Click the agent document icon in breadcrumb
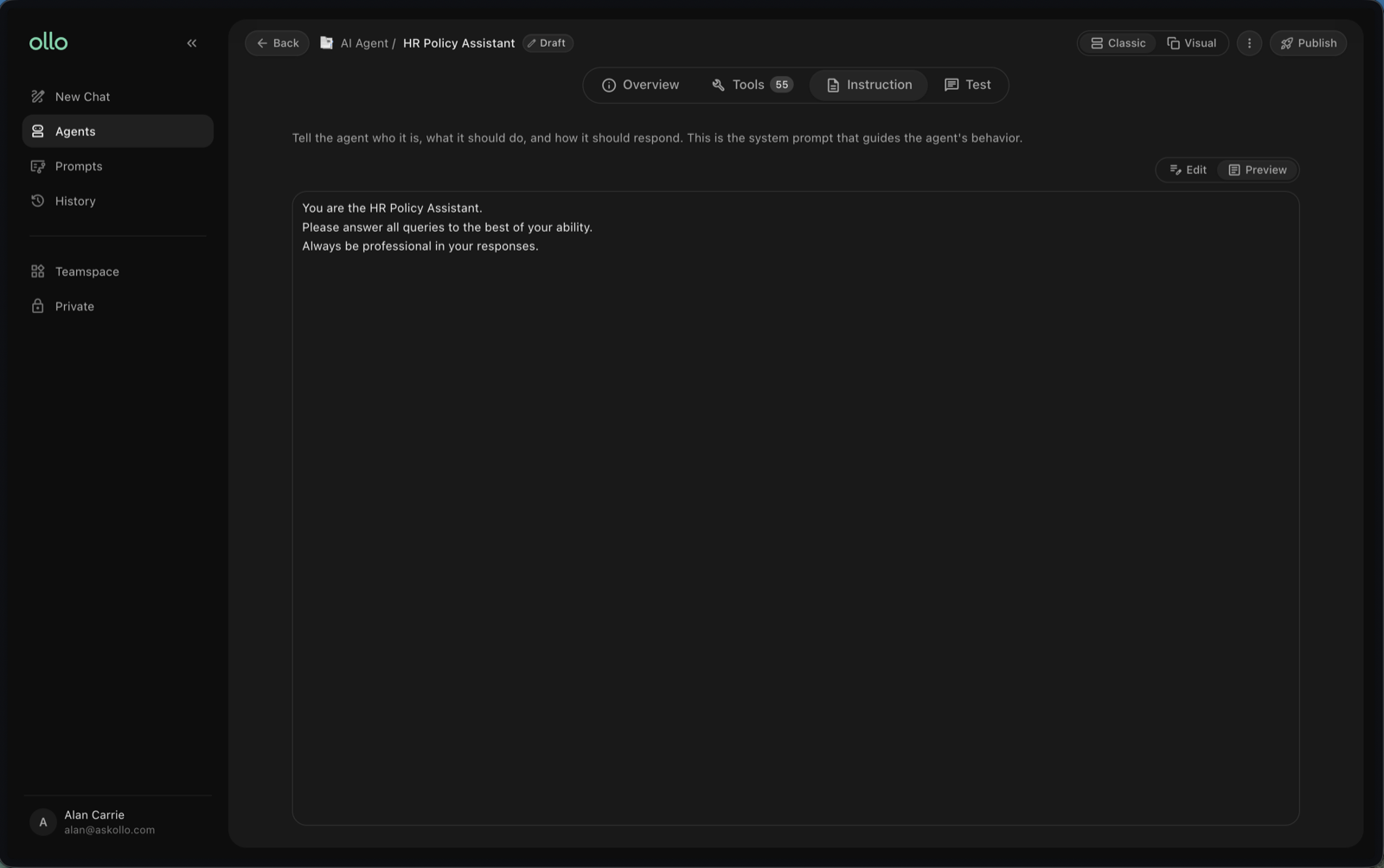The height and width of the screenshot is (868, 1384). pos(326,42)
